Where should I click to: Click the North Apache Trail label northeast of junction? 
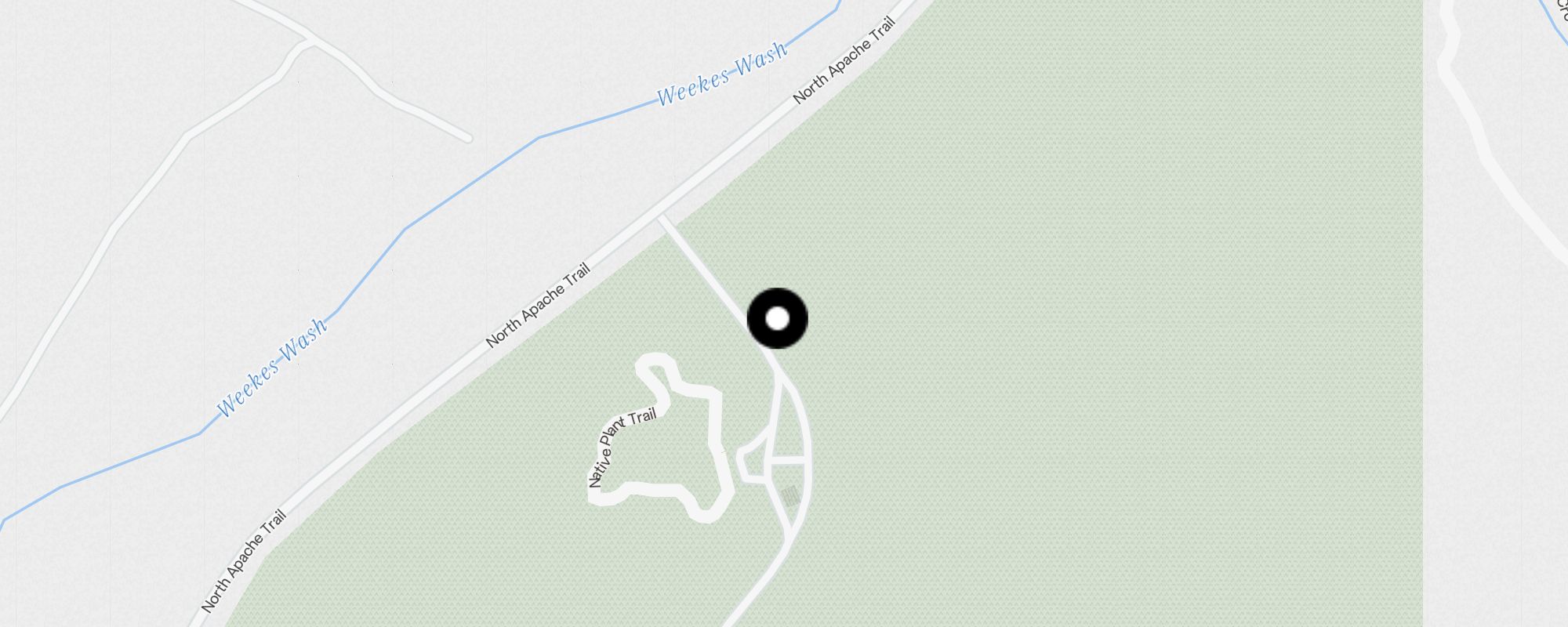click(844, 61)
